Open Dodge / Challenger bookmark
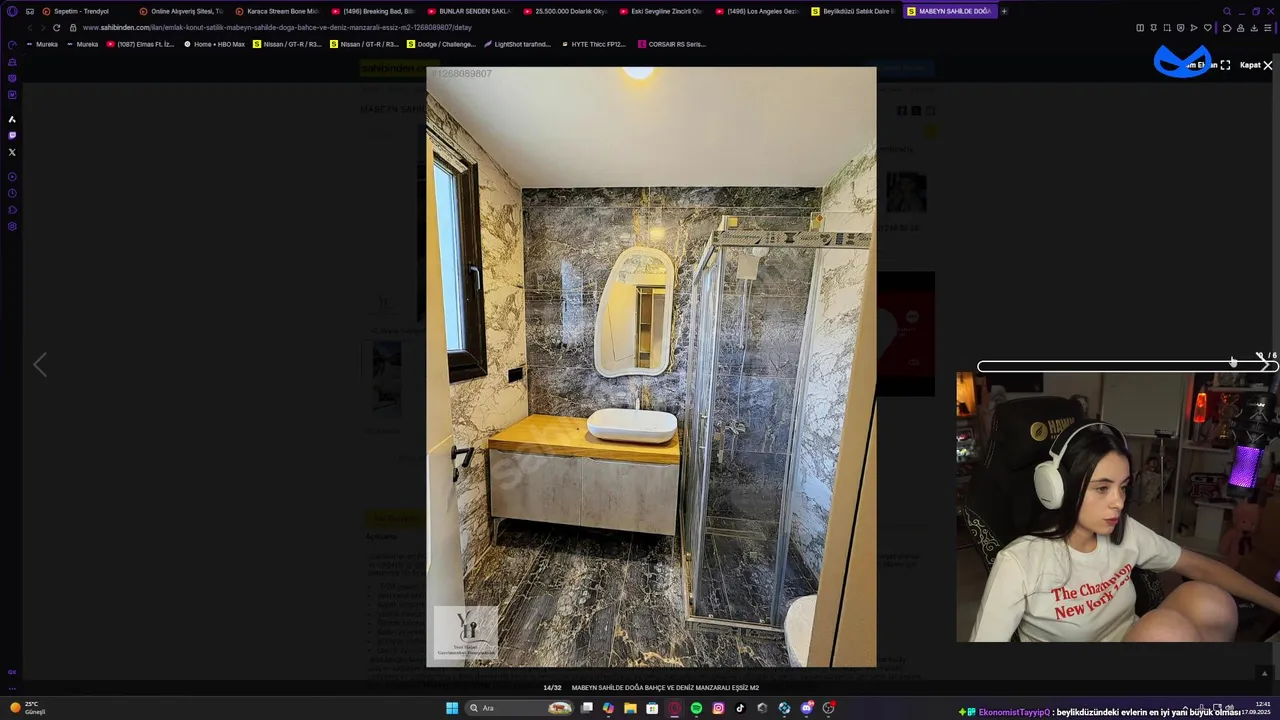 [441, 44]
